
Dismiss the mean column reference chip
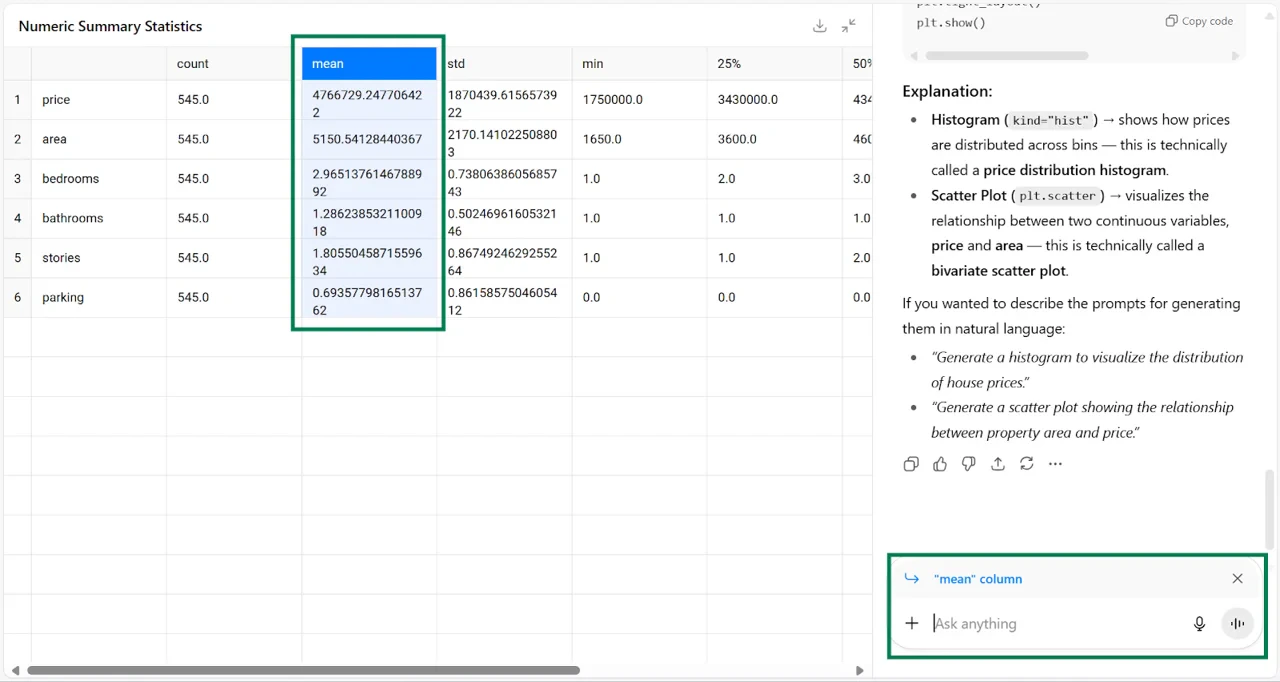pos(1237,578)
